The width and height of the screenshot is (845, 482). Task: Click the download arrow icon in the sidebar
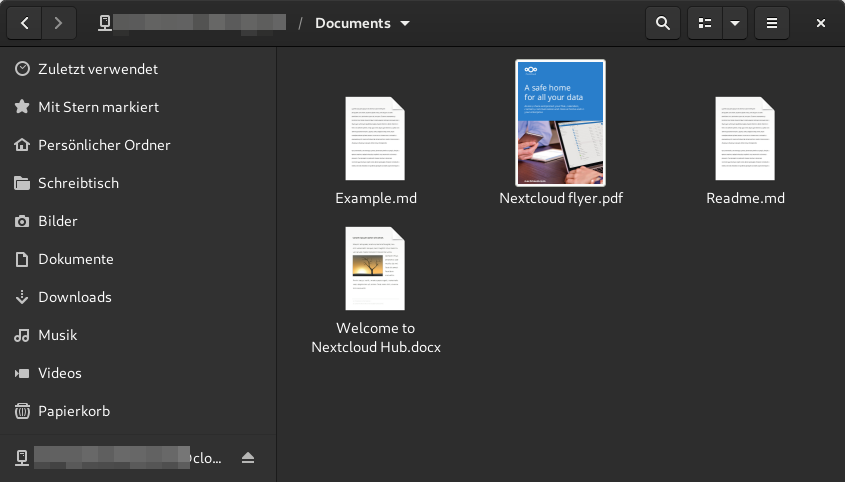(x=22, y=297)
